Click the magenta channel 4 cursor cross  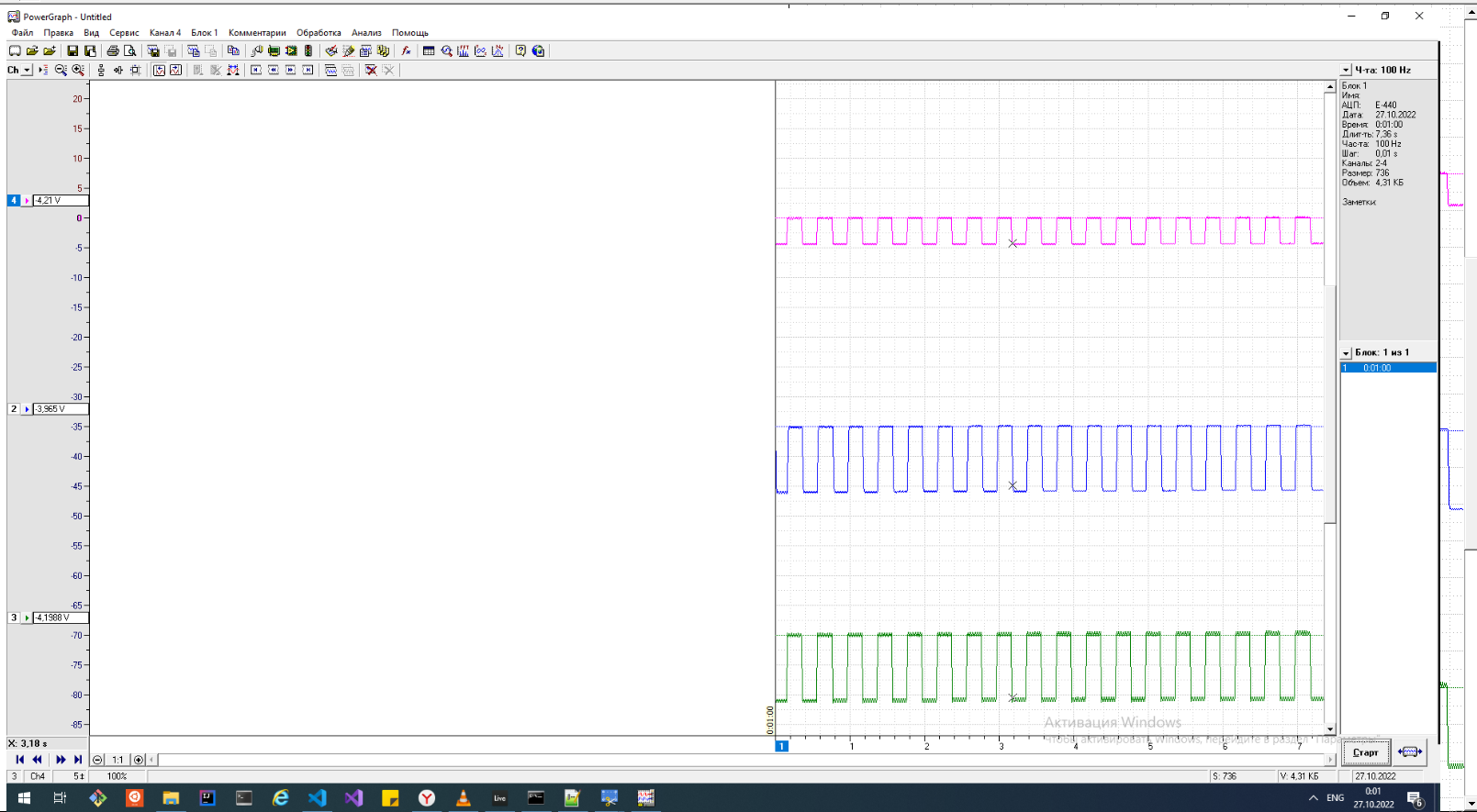click(x=1013, y=243)
